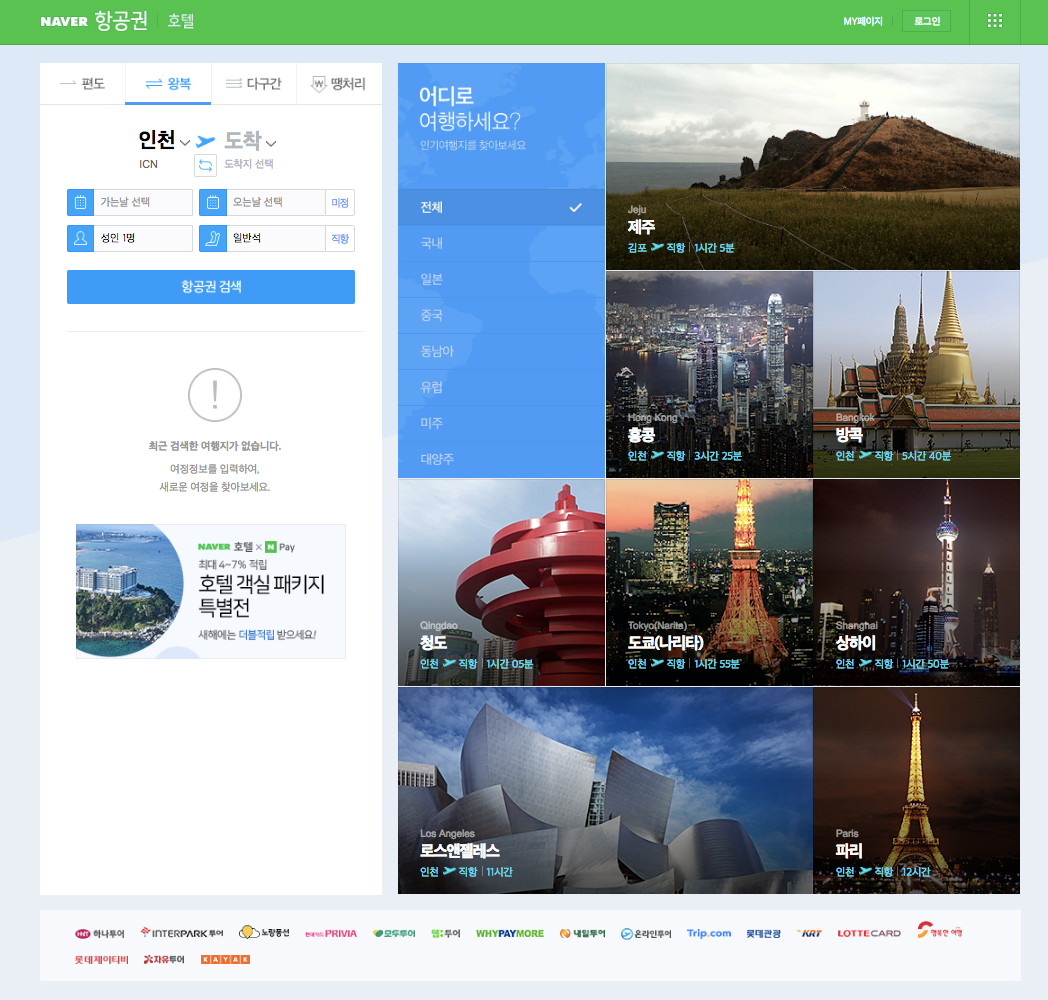Expand the 도착 arrival city dropdown
The height and width of the screenshot is (1000, 1048).
tap(250, 140)
